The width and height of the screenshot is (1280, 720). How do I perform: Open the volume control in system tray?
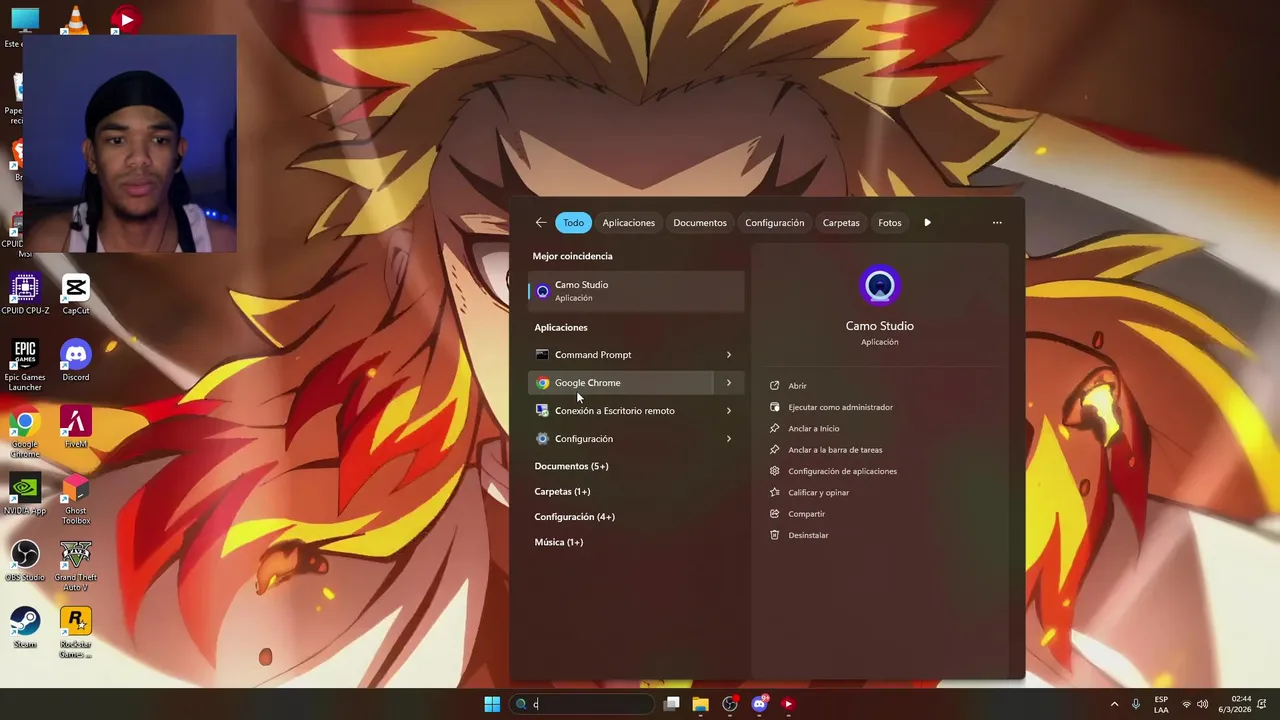coord(1203,704)
